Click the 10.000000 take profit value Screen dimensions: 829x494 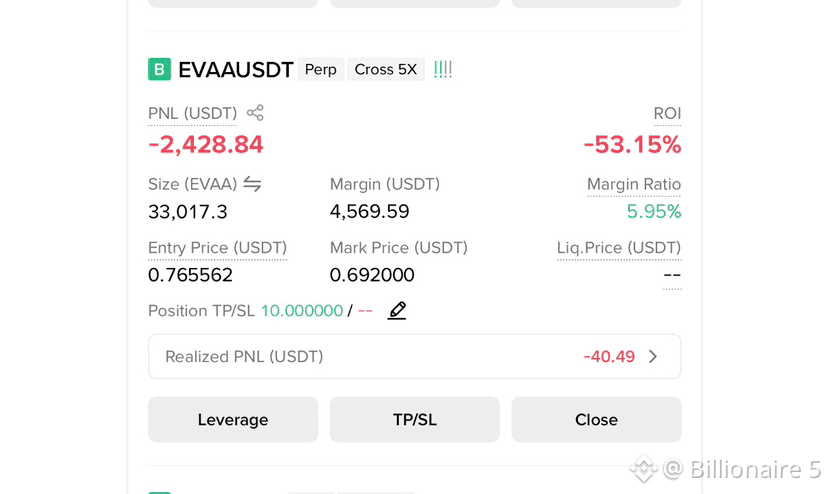pyautogui.click(x=302, y=310)
